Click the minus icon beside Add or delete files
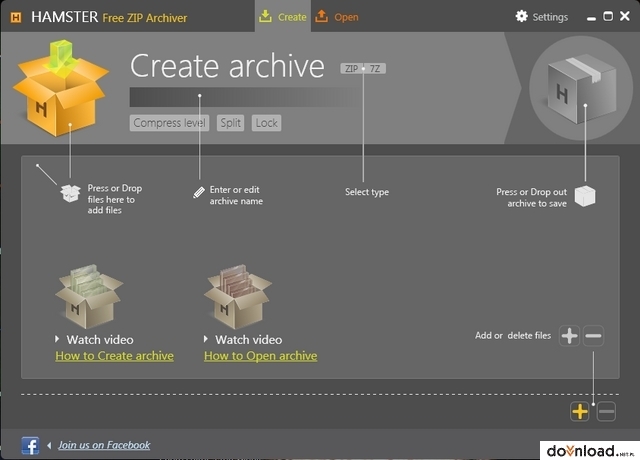Image resolution: width=640 pixels, height=460 pixels. pyautogui.click(x=593, y=336)
